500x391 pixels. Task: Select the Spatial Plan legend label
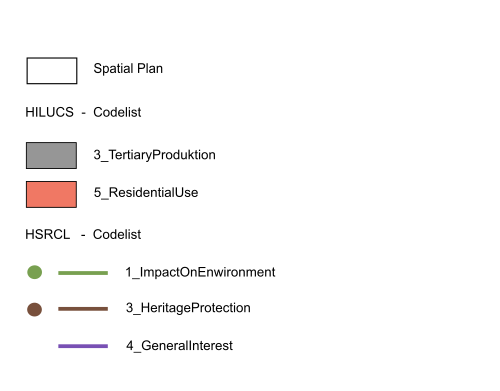(x=128, y=69)
